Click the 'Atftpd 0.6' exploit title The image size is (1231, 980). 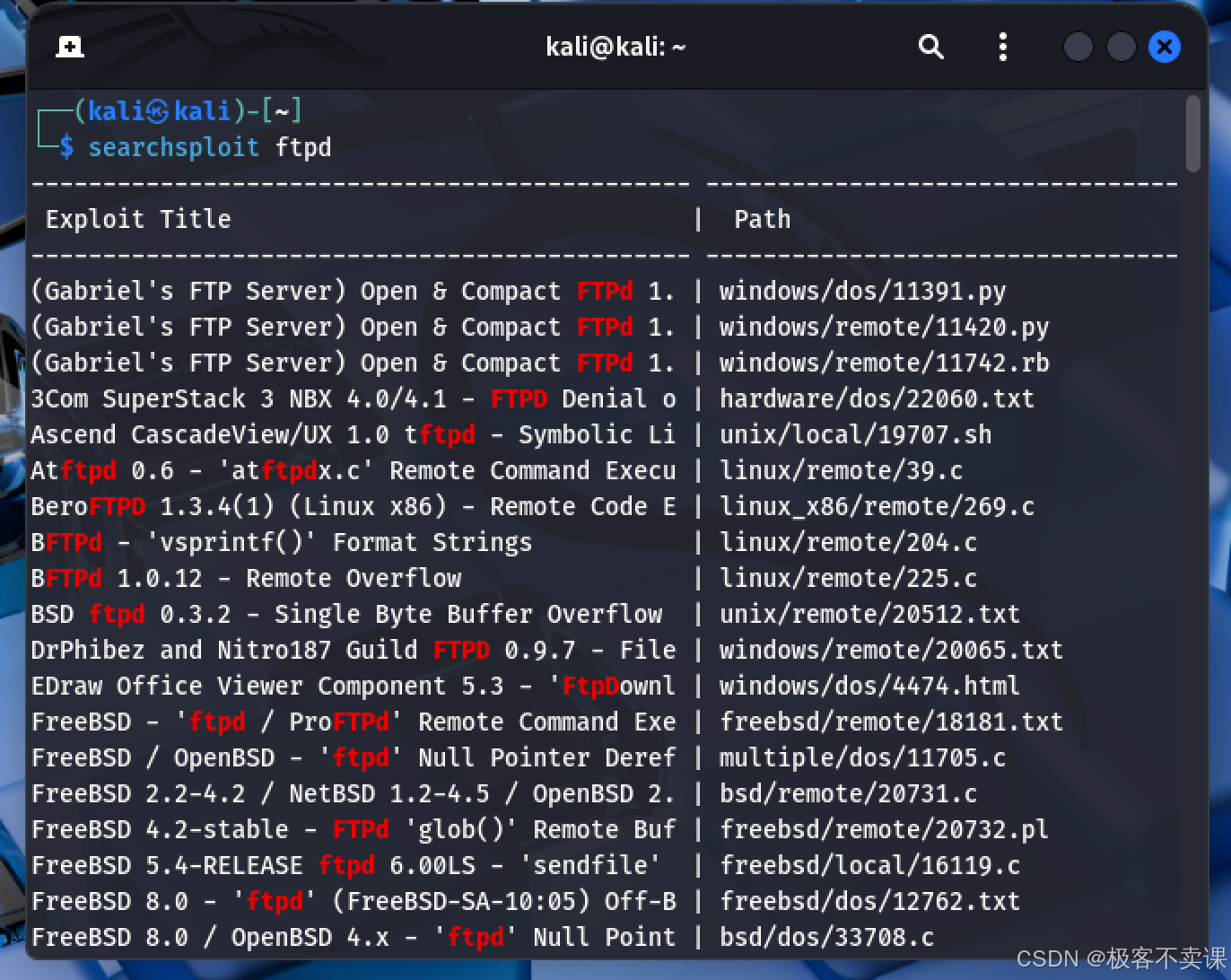[354, 470]
